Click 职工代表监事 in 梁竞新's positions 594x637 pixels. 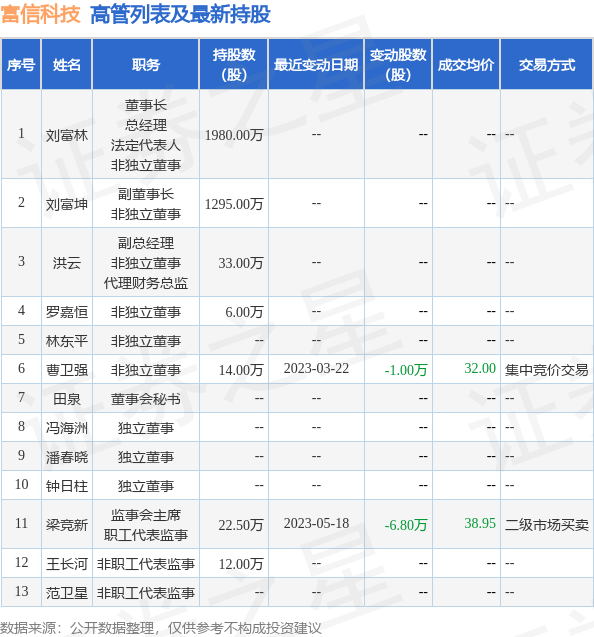(x=146, y=535)
